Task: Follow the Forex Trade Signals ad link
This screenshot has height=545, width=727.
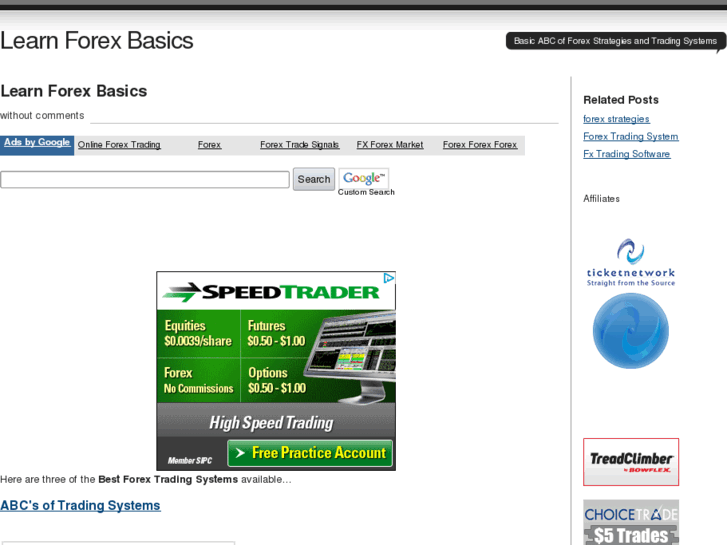Action: (x=300, y=145)
